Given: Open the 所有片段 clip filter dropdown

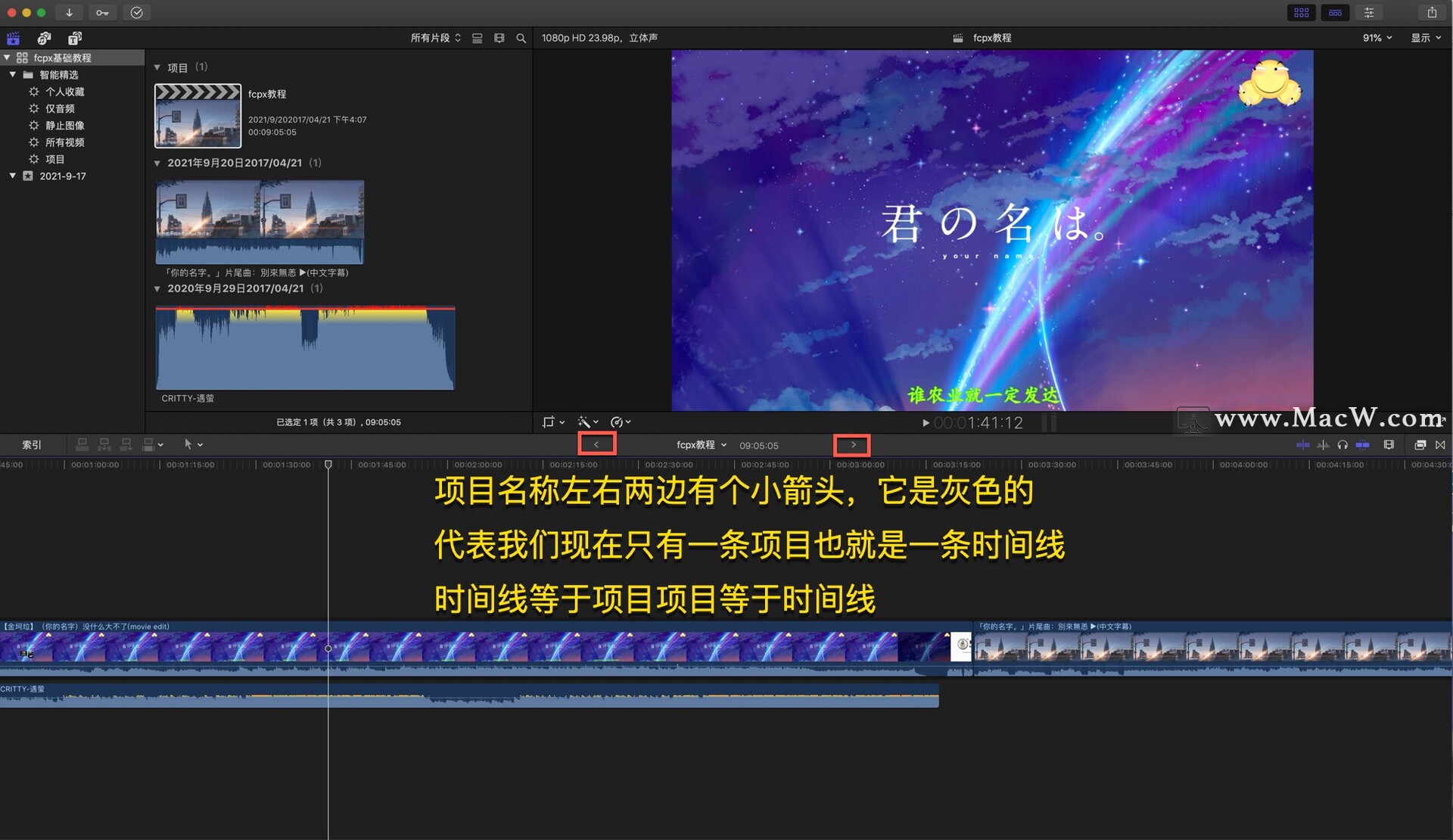Looking at the screenshot, I should [435, 38].
